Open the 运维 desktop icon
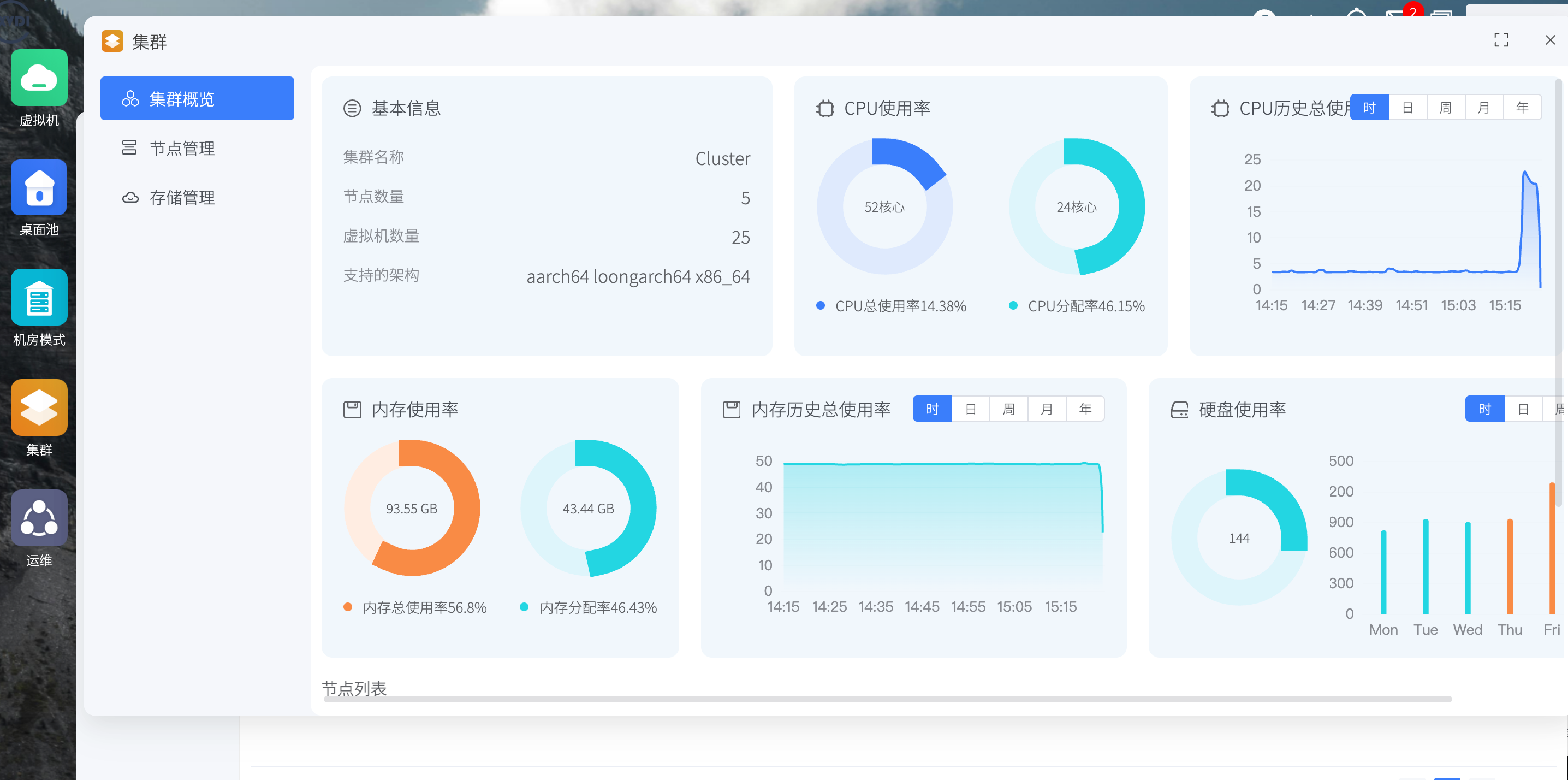 [x=39, y=518]
